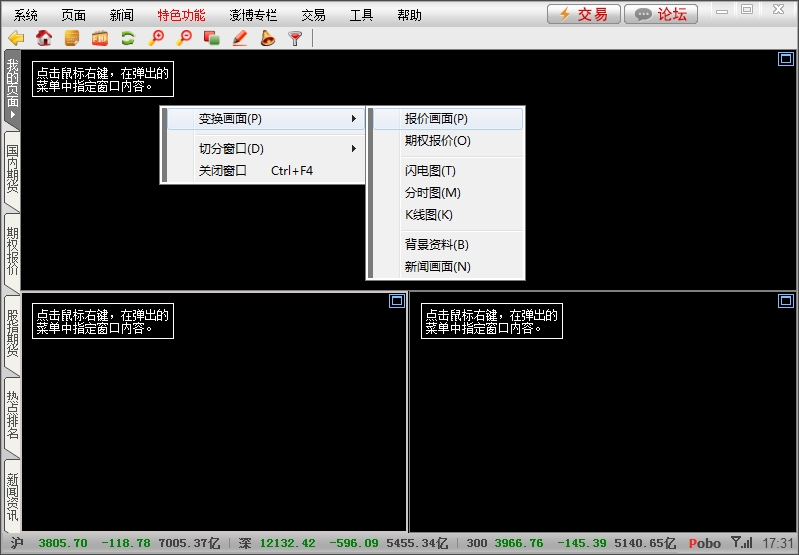Open the red 特色功能 menu
This screenshot has width=799, height=555.
[181, 15]
